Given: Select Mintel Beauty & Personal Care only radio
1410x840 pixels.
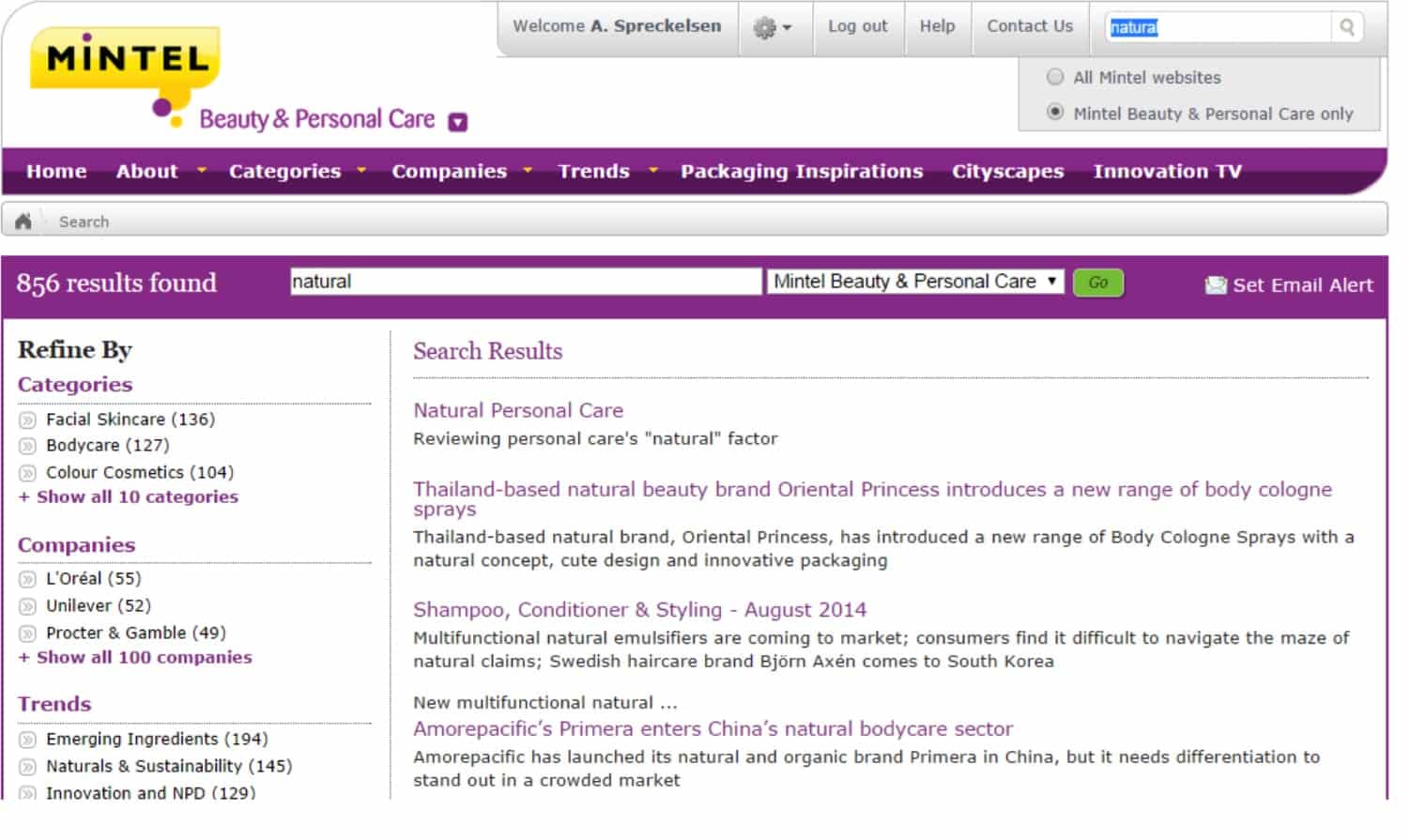Looking at the screenshot, I should point(1055,113).
